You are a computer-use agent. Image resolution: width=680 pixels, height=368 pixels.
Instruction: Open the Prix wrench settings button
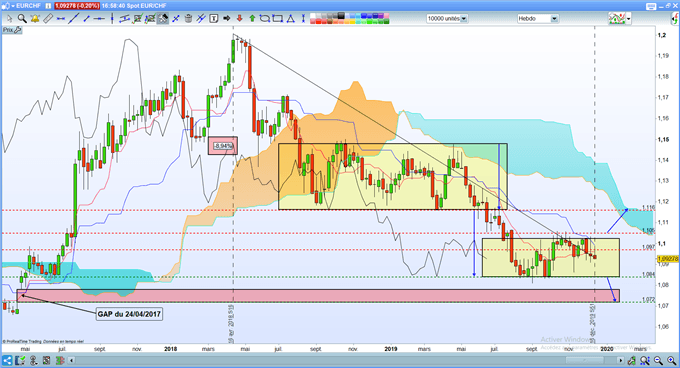12,30
